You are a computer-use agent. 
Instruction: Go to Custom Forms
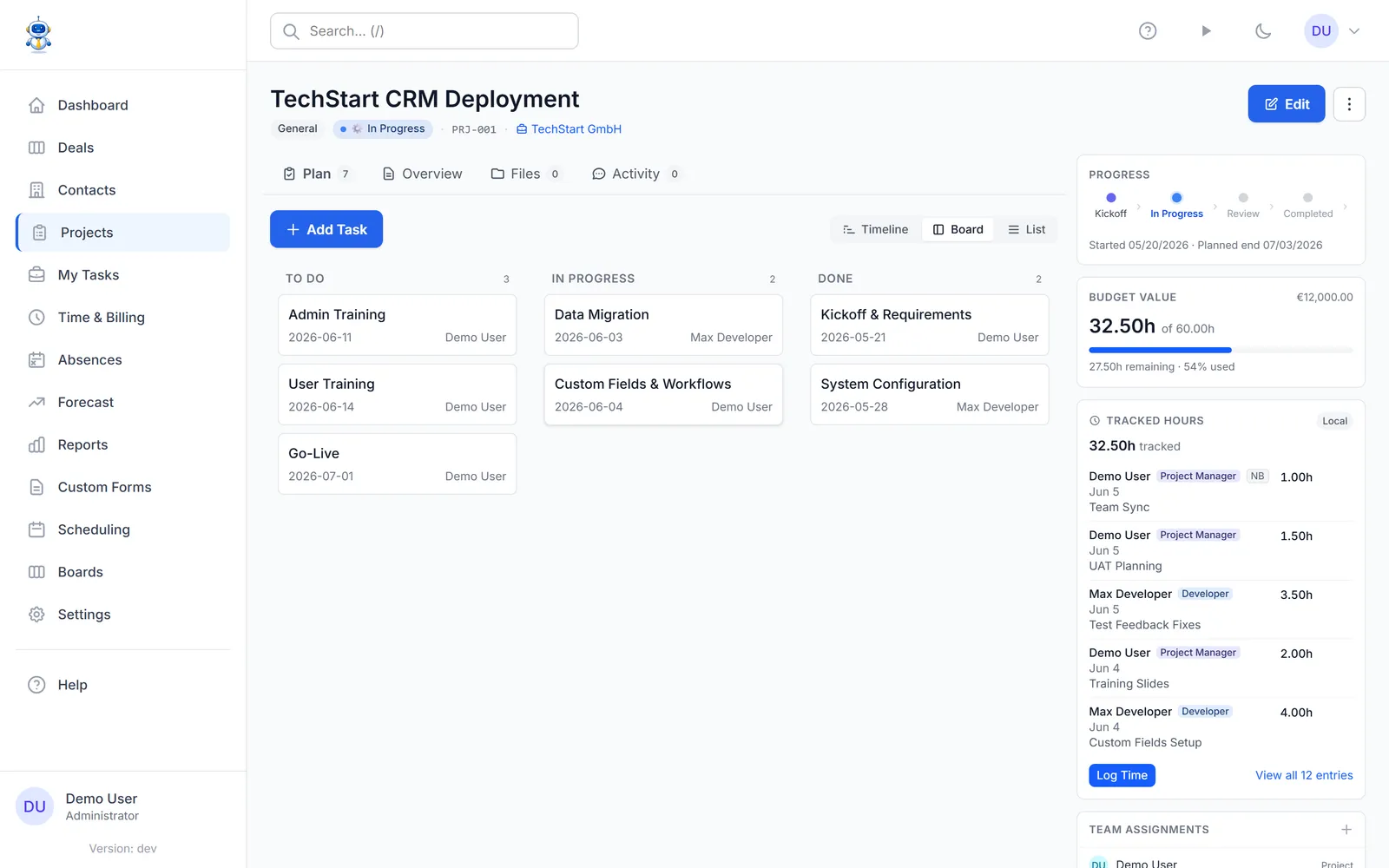click(x=122, y=488)
